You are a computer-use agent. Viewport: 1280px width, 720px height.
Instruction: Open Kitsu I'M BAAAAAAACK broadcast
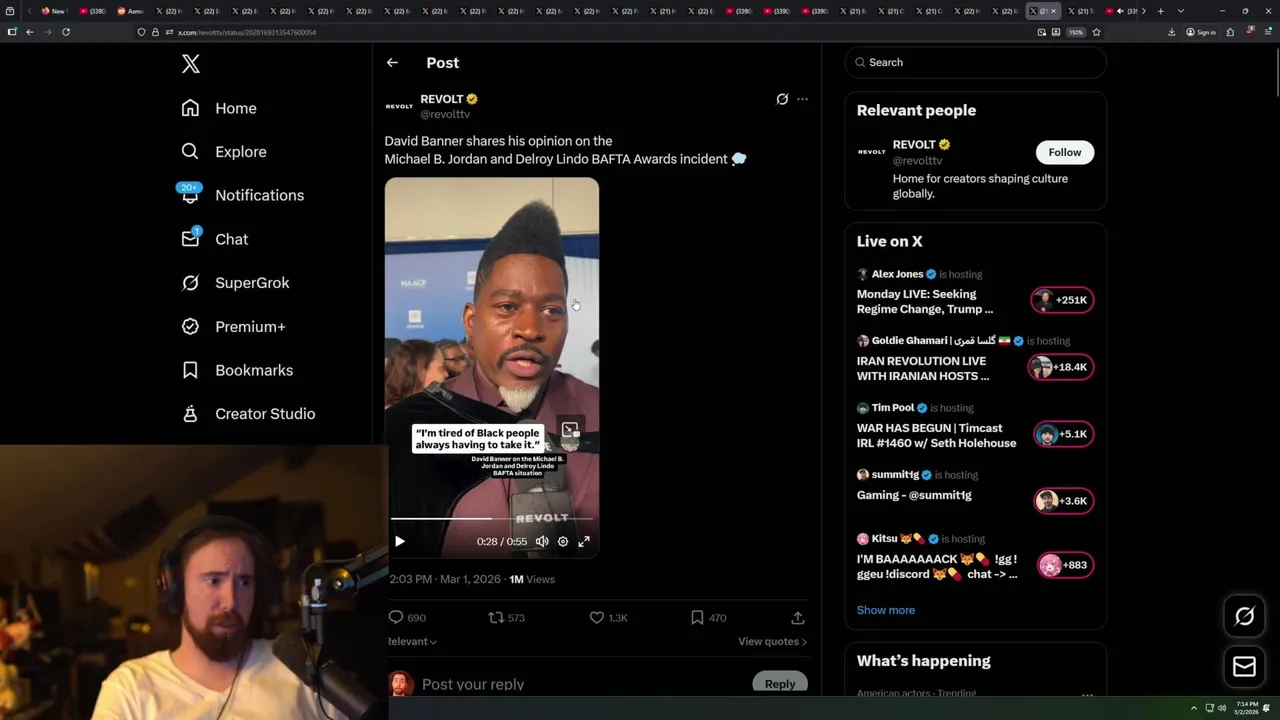937,566
